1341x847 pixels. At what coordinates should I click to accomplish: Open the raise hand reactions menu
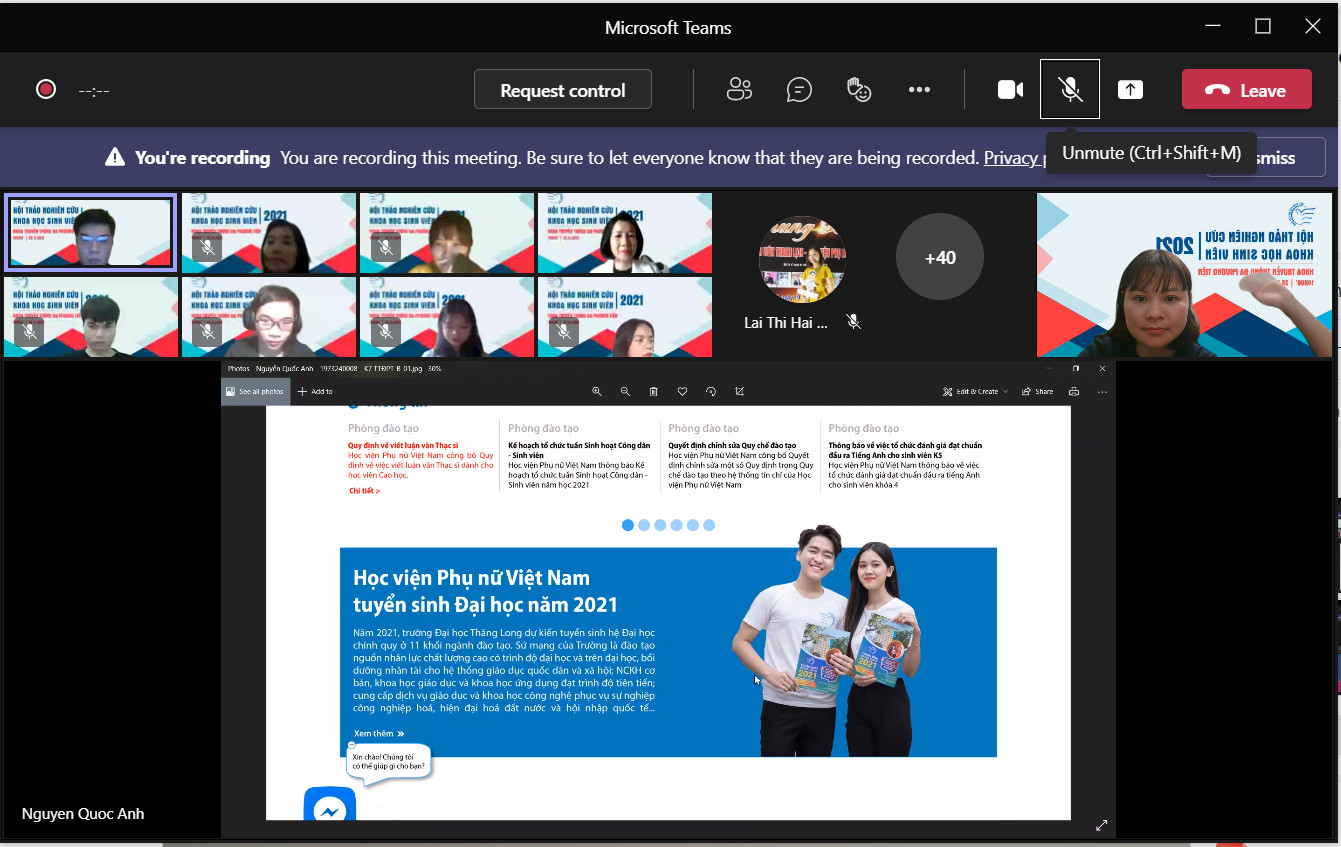859,90
